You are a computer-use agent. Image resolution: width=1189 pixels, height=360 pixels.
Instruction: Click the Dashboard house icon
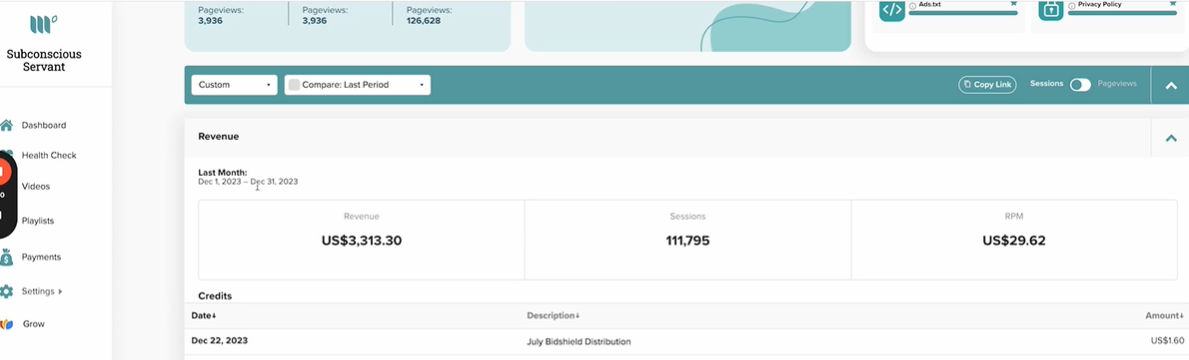pos(6,125)
